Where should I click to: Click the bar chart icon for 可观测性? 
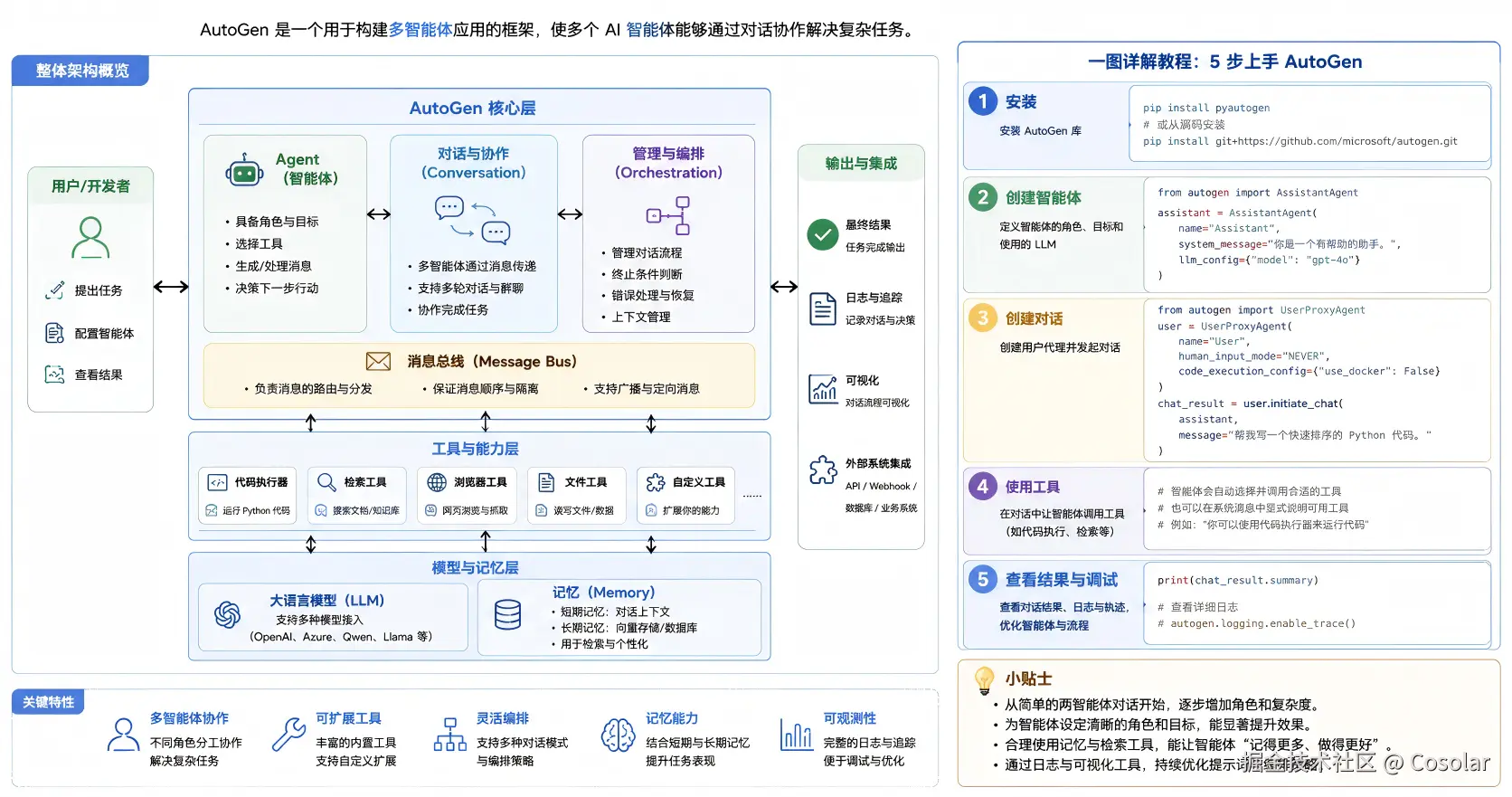point(797,735)
